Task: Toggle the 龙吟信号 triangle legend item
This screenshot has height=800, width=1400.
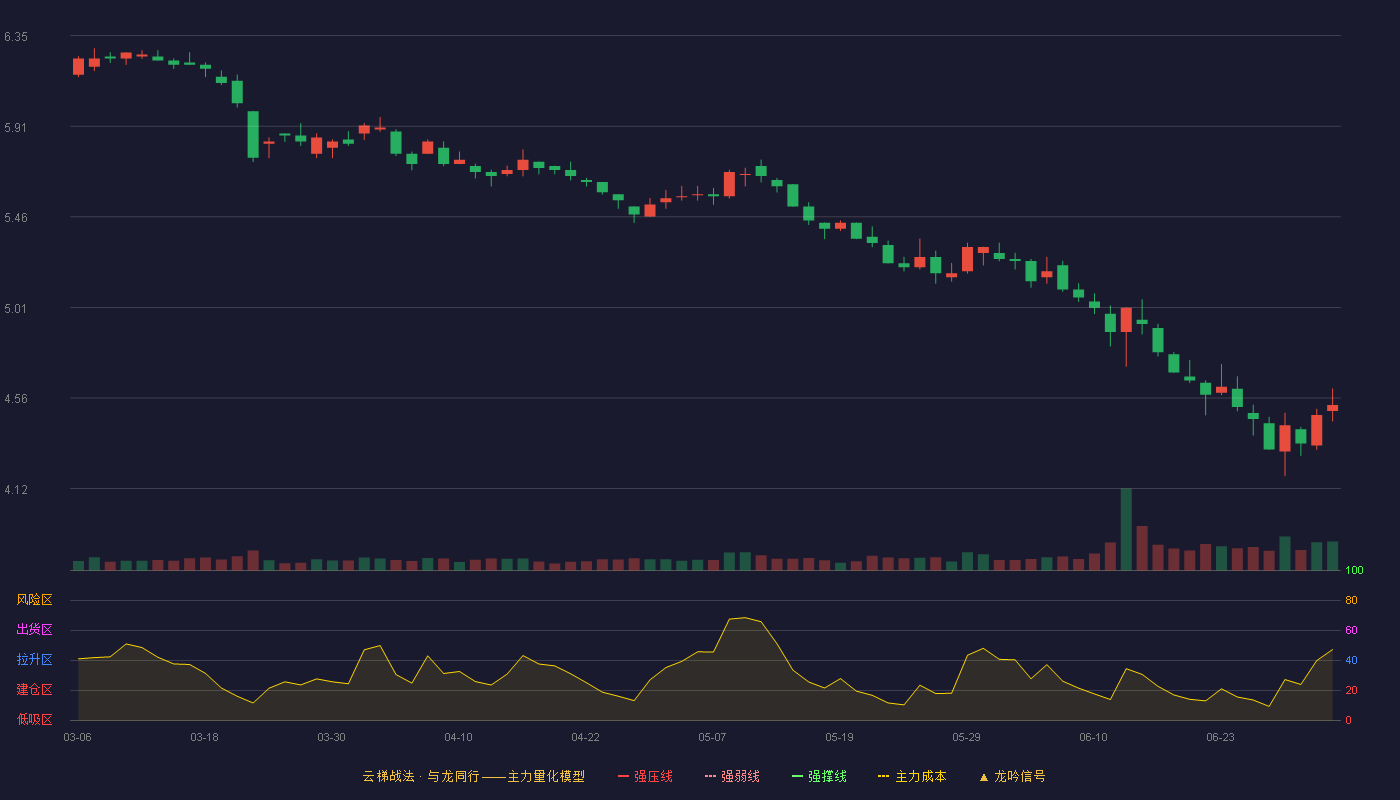Action: click(1012, 776)
